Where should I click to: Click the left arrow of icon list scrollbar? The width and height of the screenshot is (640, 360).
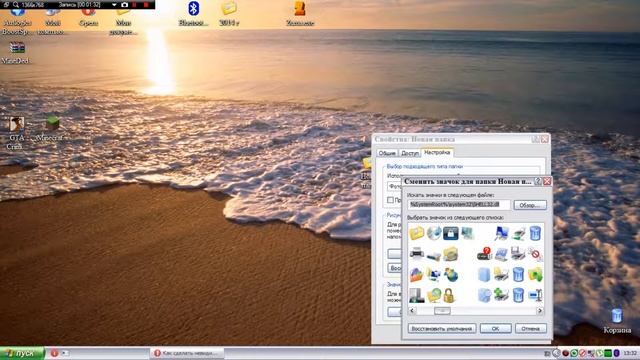[412, 311]
